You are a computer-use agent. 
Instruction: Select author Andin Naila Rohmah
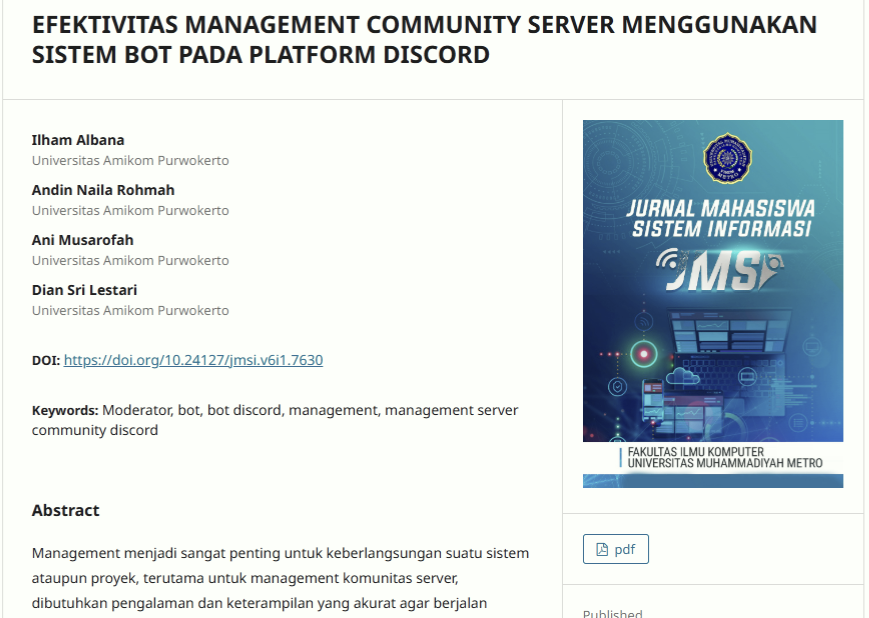pyautogui.click(x=103, y=190)
